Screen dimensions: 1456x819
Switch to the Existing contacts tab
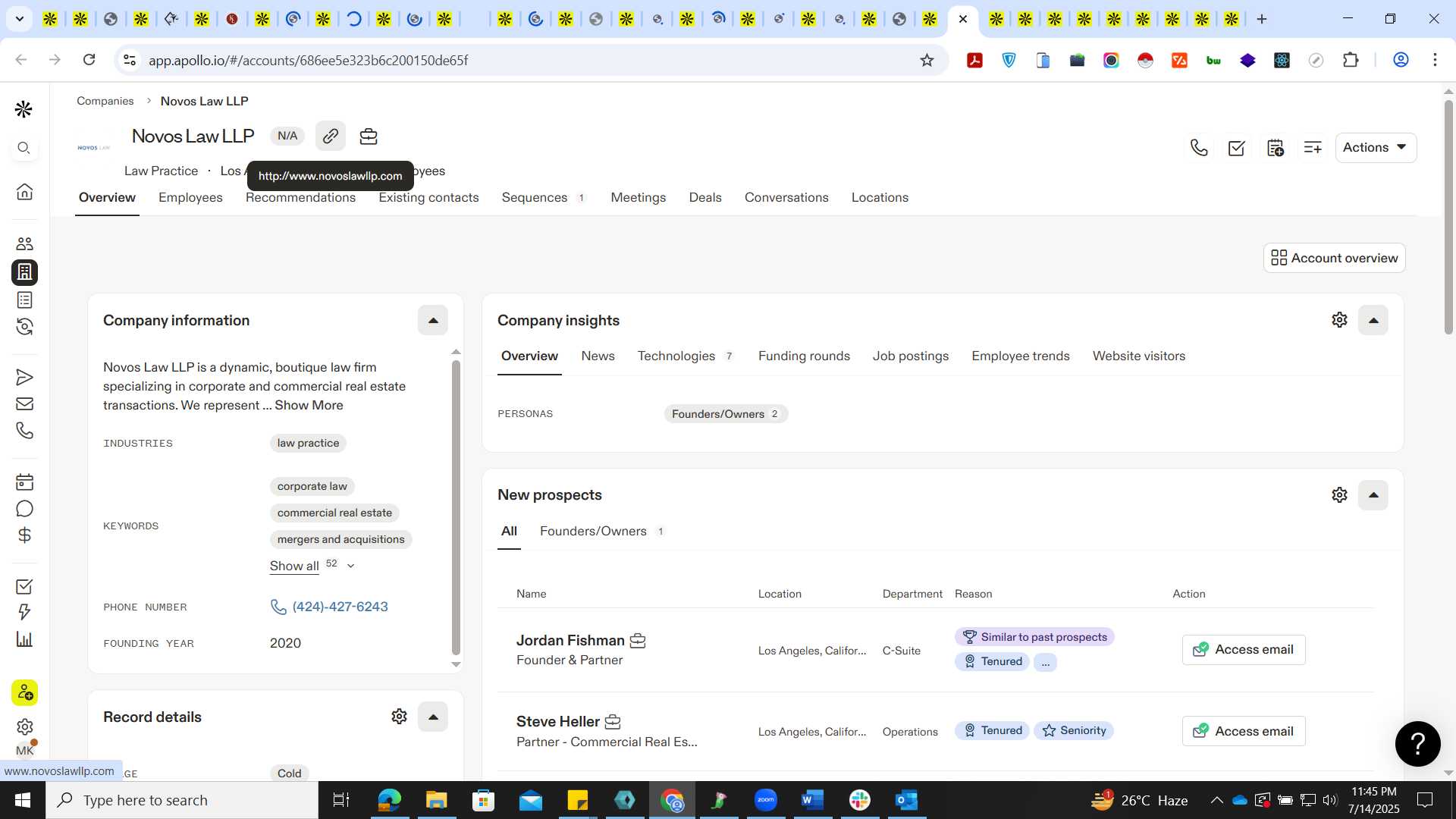428,197
